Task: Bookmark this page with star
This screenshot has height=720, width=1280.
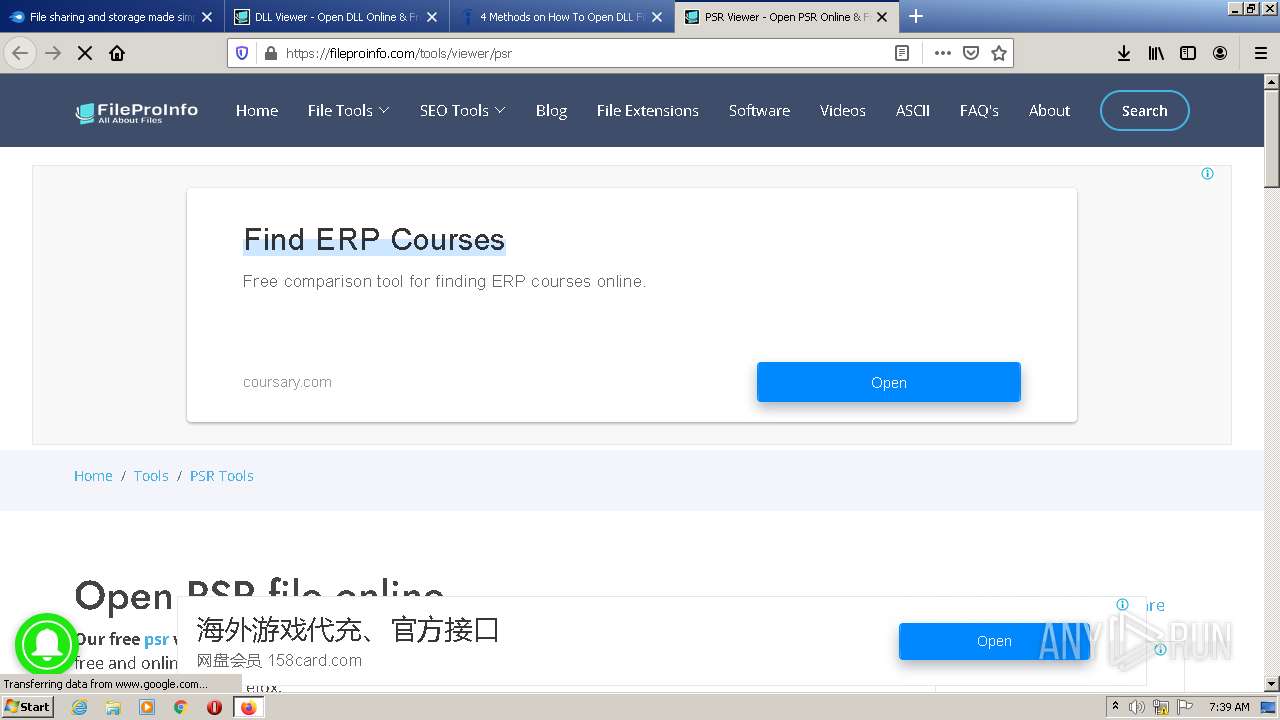Action: coord(998,53)
